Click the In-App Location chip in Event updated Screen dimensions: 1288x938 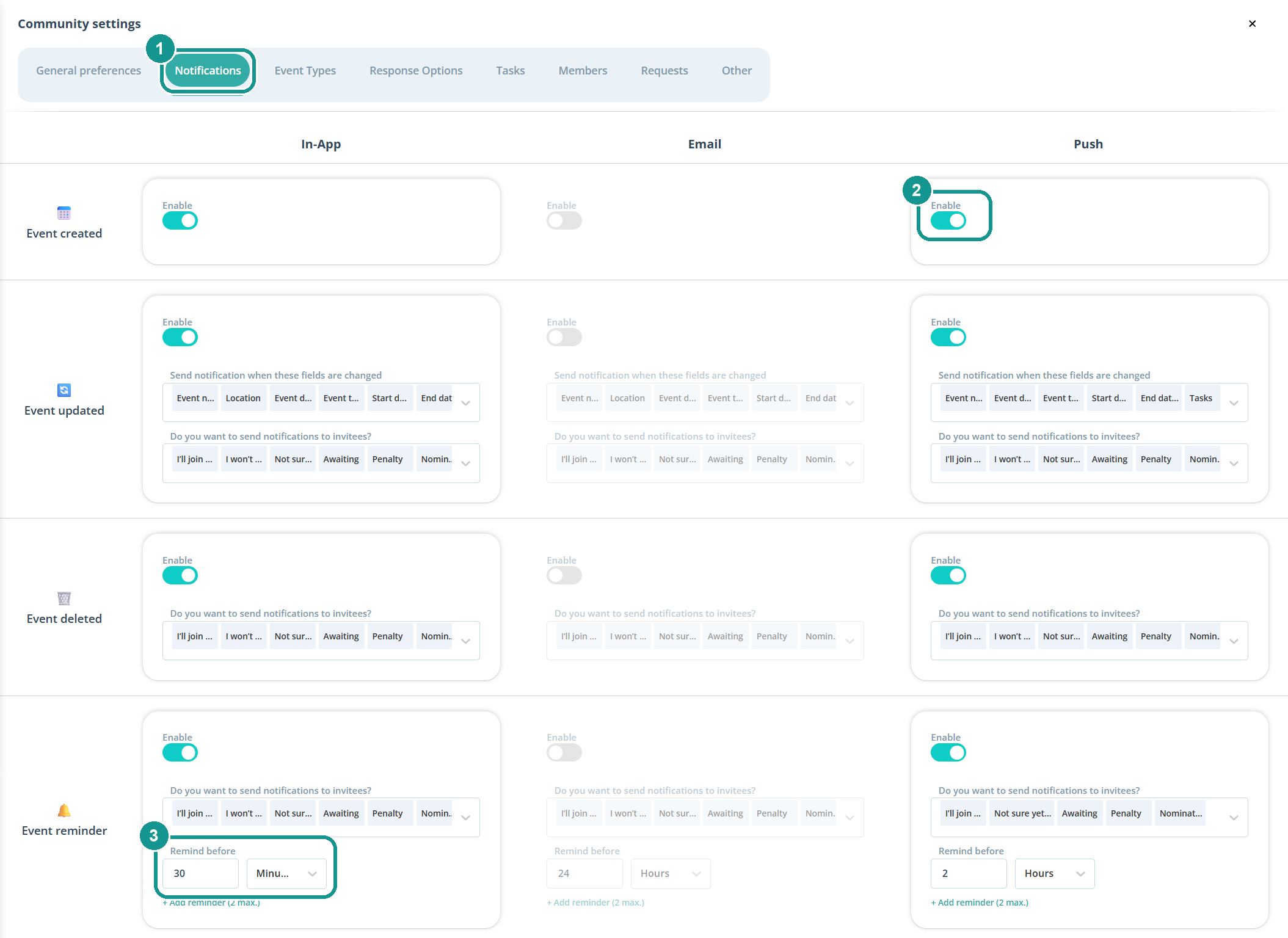(x=243, y=398)
